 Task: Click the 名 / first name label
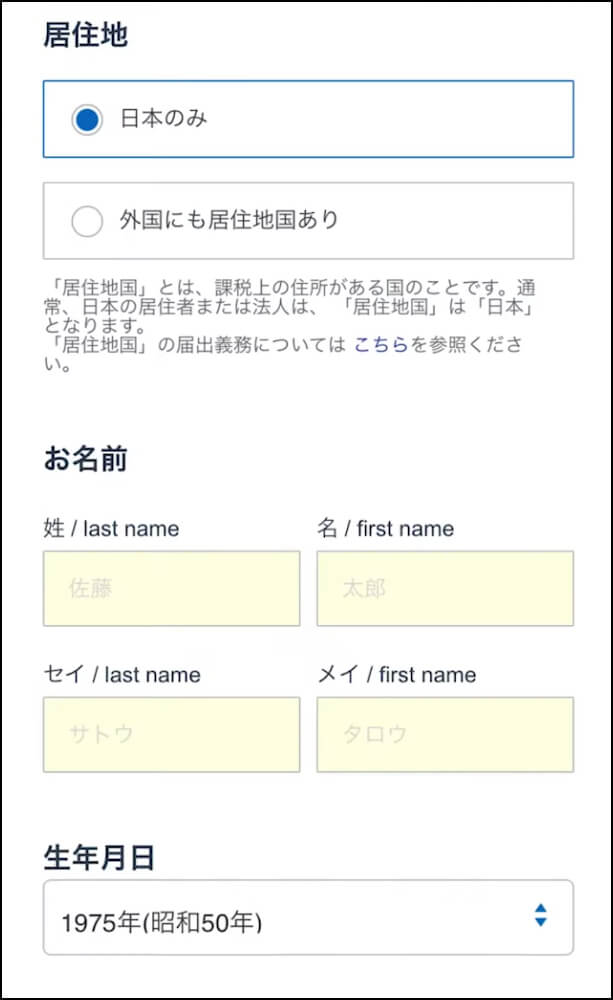[385, 529]
